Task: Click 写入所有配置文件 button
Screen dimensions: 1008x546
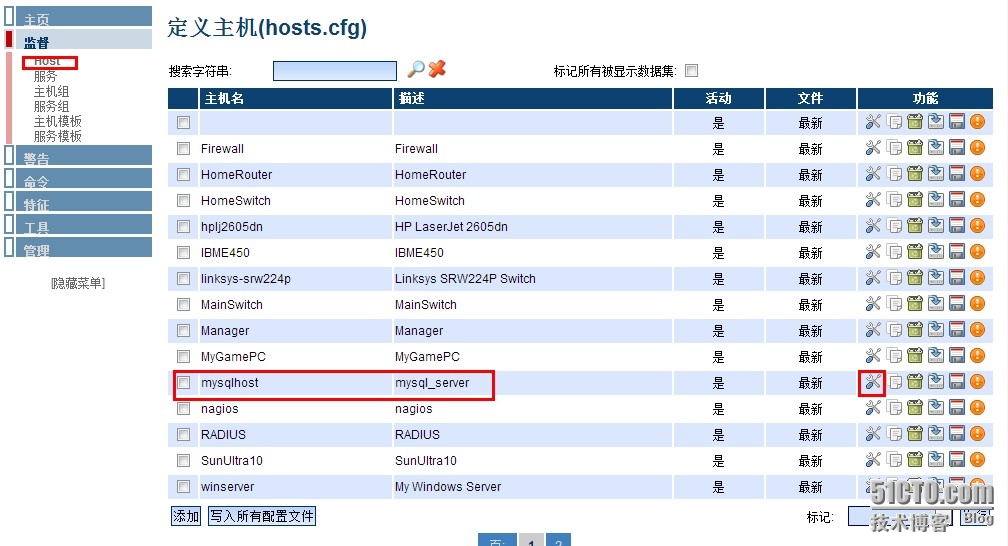Action: click(x=262, y=516)
